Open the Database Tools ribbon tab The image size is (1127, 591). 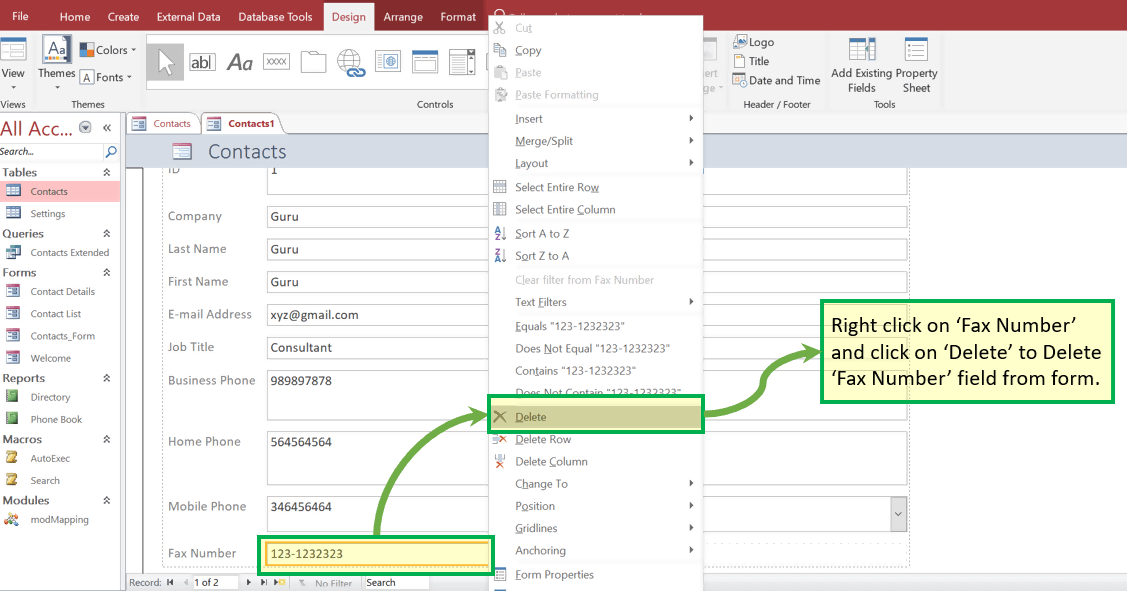[275, 16]
